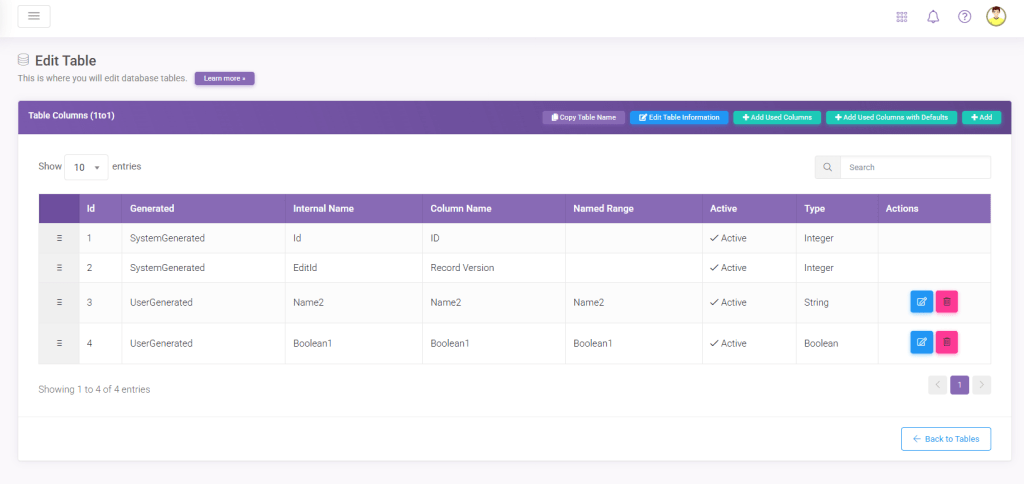The width and height of the screenshot is (1024, 484).
Task: Open the user avatar profile menu
Action: [x=995, y=16]
